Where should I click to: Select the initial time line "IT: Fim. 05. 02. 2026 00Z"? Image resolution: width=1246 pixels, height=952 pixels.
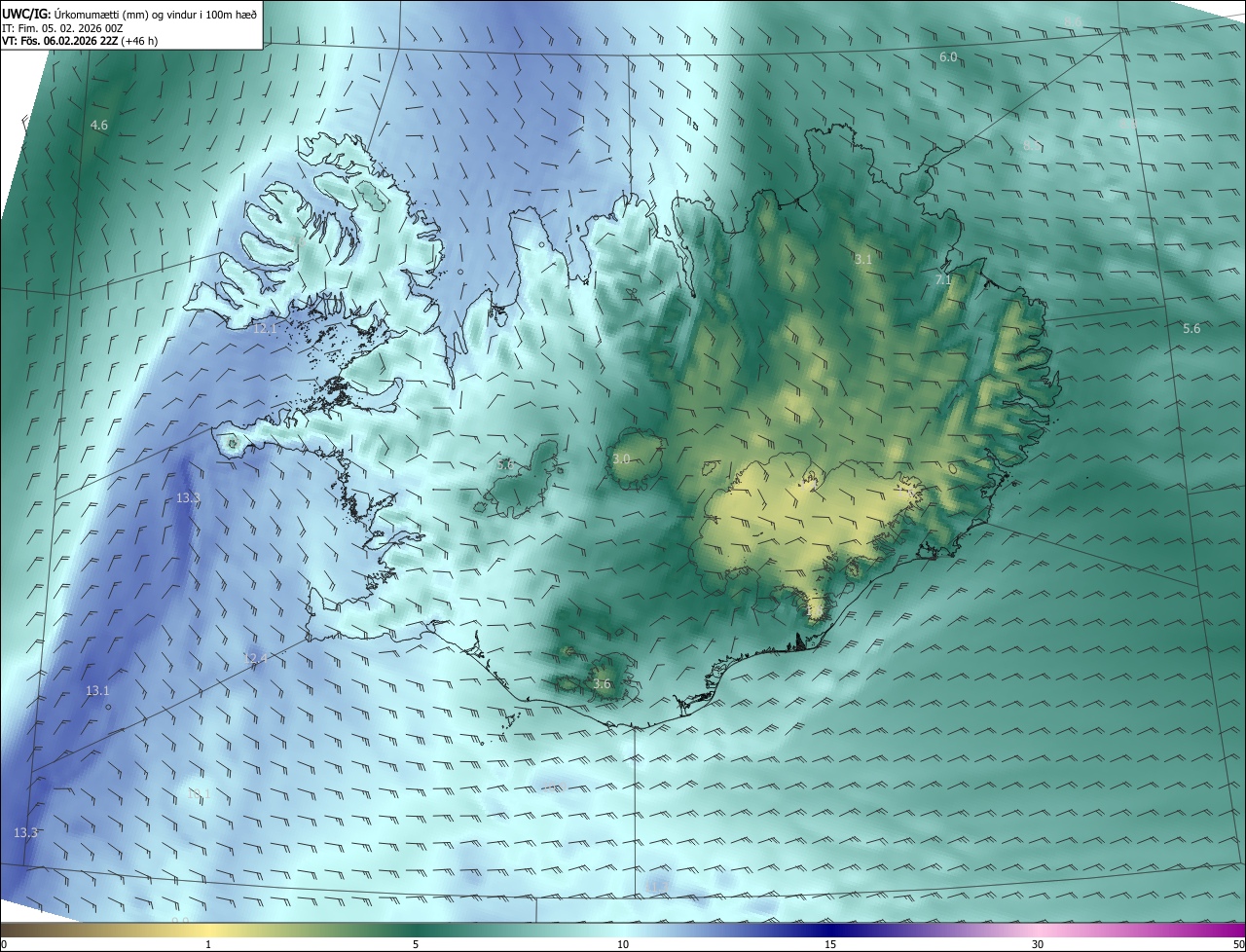62,27
